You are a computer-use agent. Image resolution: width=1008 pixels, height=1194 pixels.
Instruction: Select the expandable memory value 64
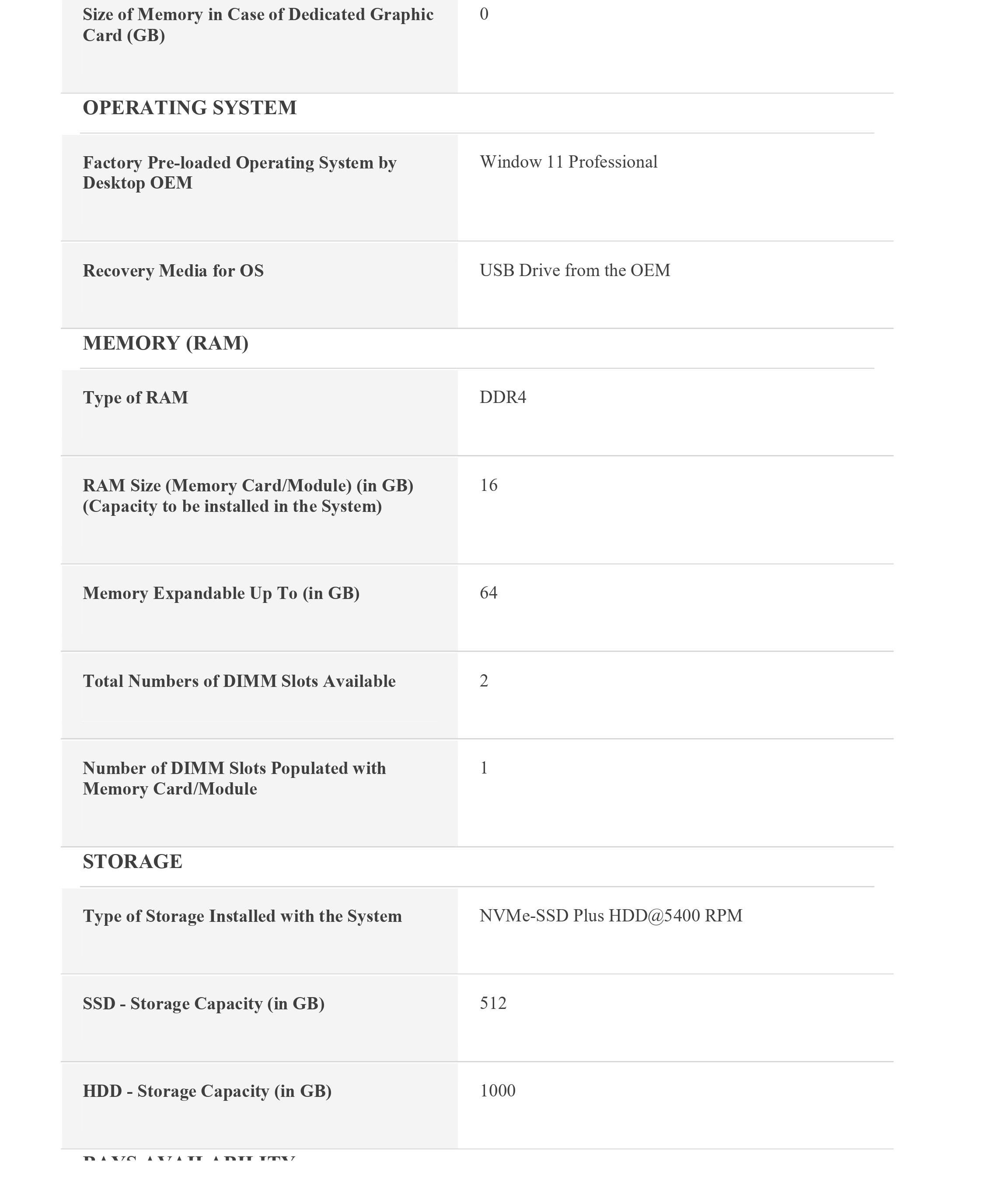(488, 593)
